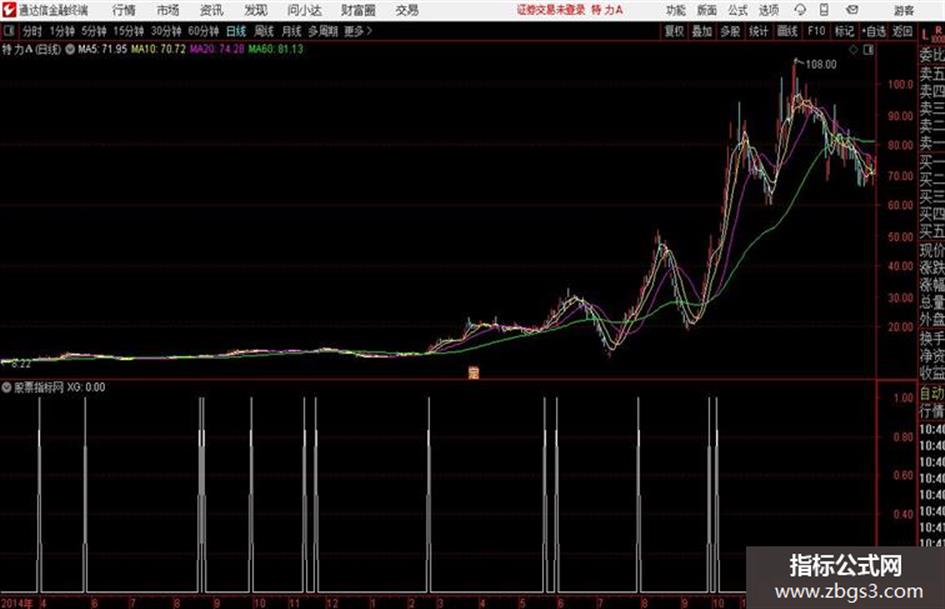
Task: Select the 日线 daily period tab
Action: click(236, 31)
